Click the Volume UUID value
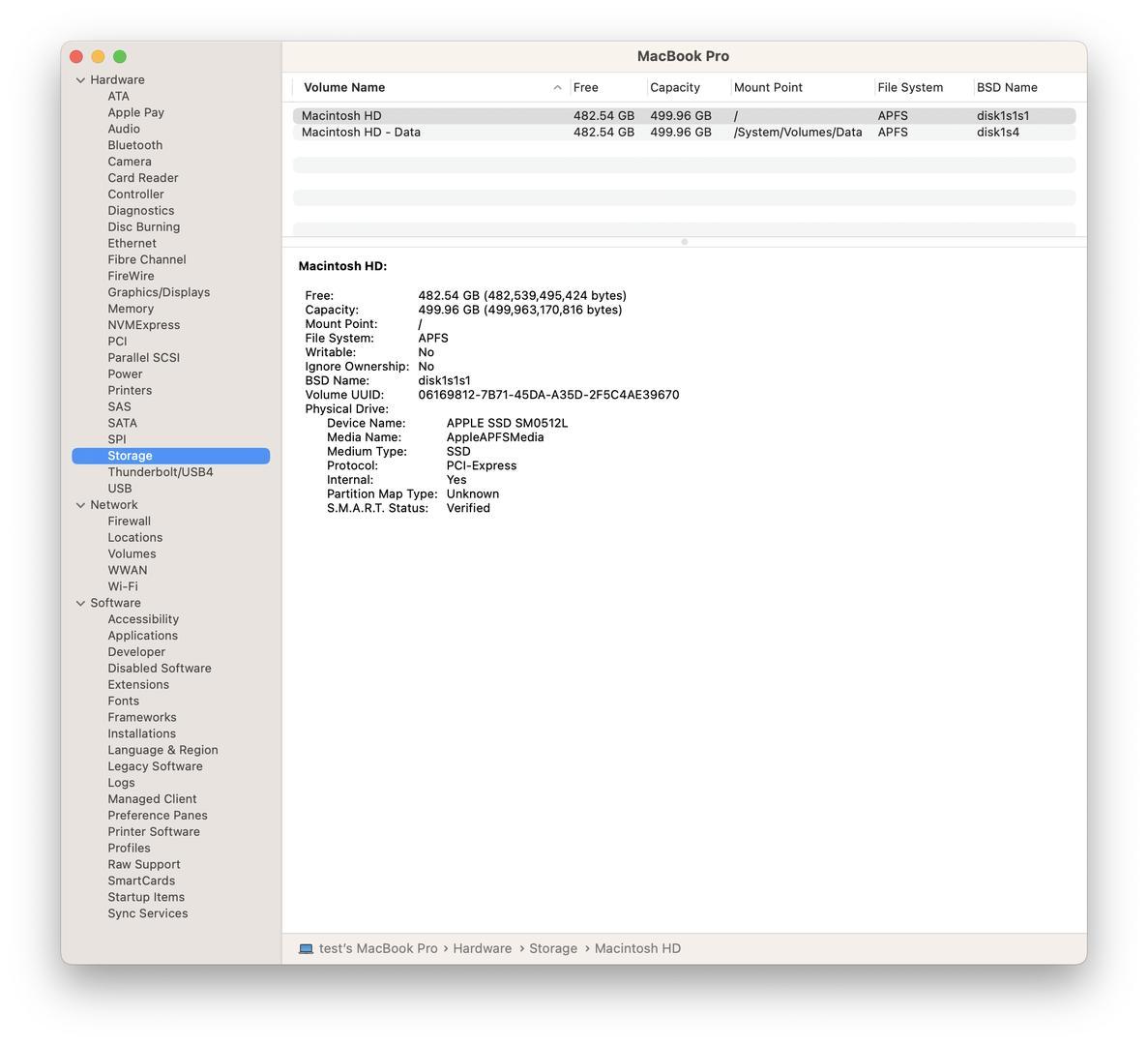The image size is (1148, 1045). pyautogui.click(x=548, y=395)
